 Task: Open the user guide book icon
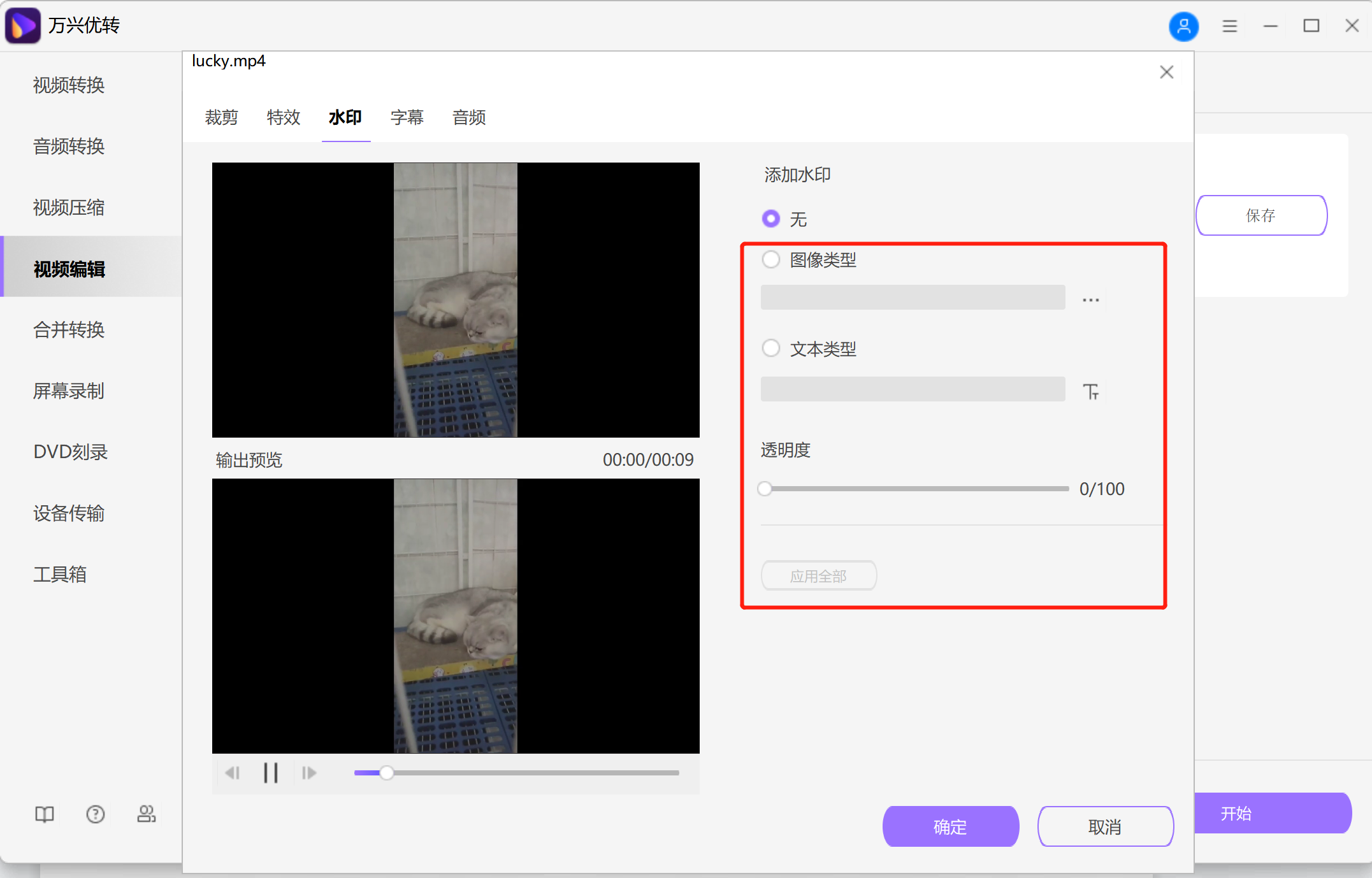pos(44,814)
